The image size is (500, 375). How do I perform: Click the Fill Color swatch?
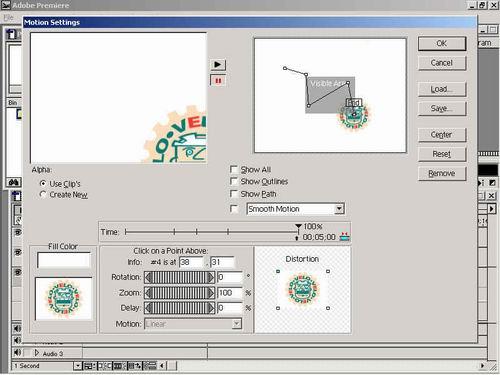click(x=64, y=260)
